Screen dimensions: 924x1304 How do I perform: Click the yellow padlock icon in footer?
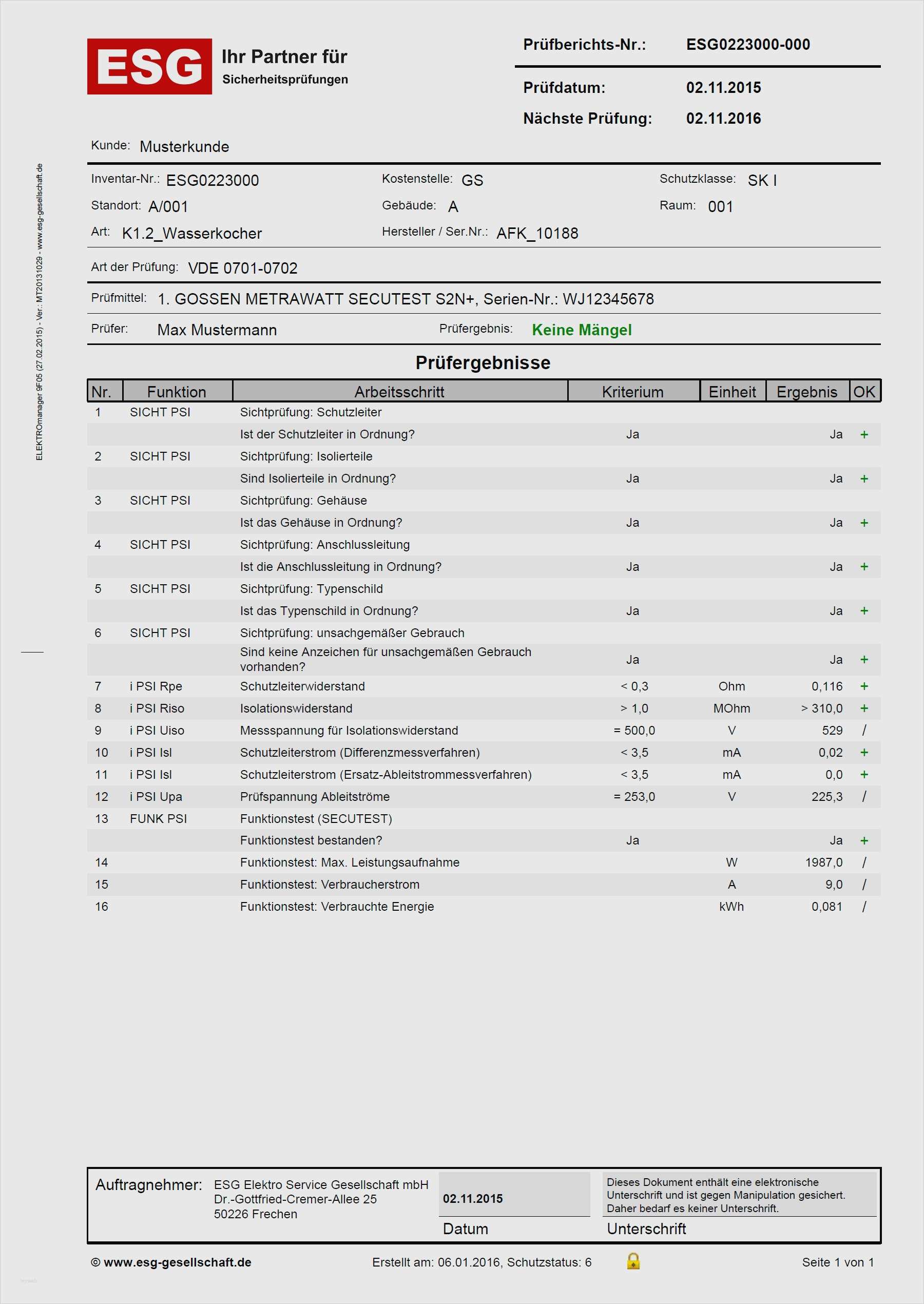pyautogui.click(x=633, y=1261)
